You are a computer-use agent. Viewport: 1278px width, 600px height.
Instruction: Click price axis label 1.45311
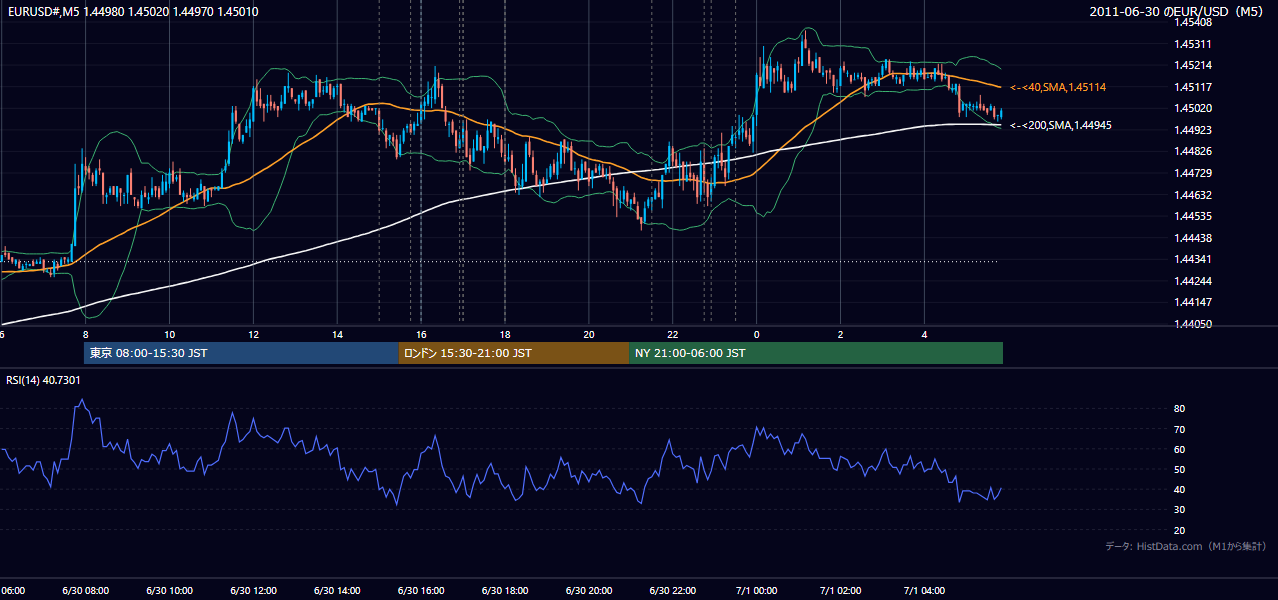(x=1194, y=44)
